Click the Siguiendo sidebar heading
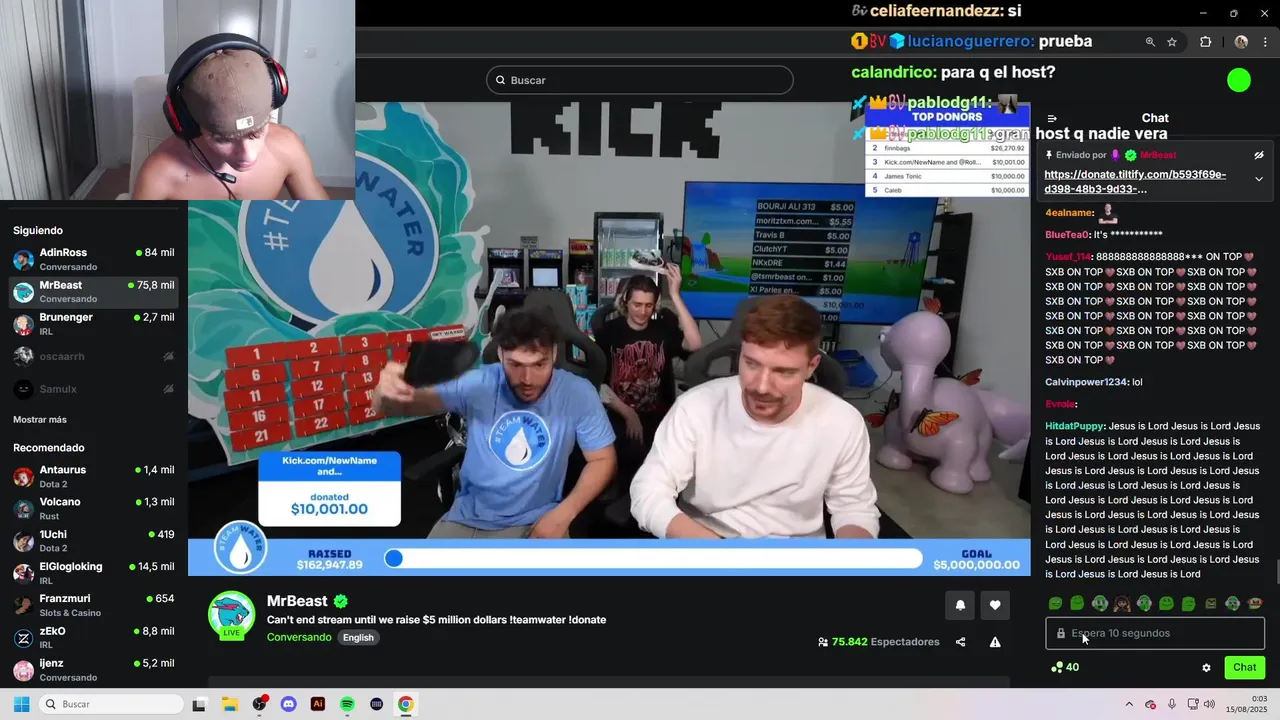The width and height of the screenshot is (1280, 720). tap(38, 231)
